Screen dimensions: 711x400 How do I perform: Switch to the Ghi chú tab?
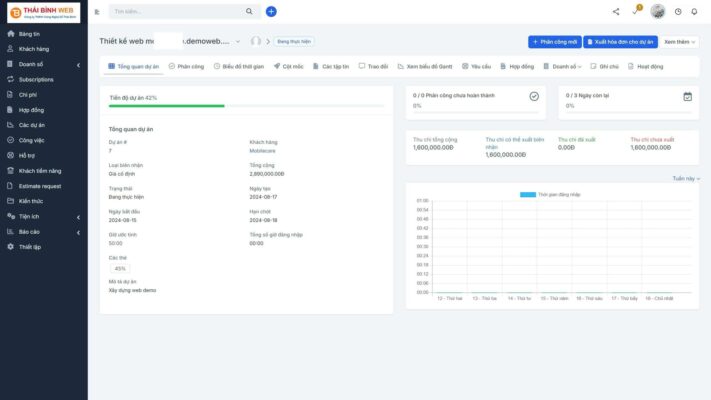pos(604,66)
